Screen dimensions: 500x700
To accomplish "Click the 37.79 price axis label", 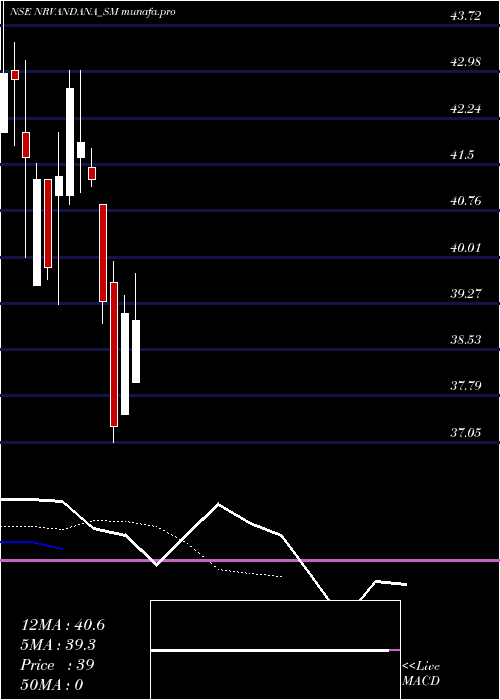I will pos(466,385).
